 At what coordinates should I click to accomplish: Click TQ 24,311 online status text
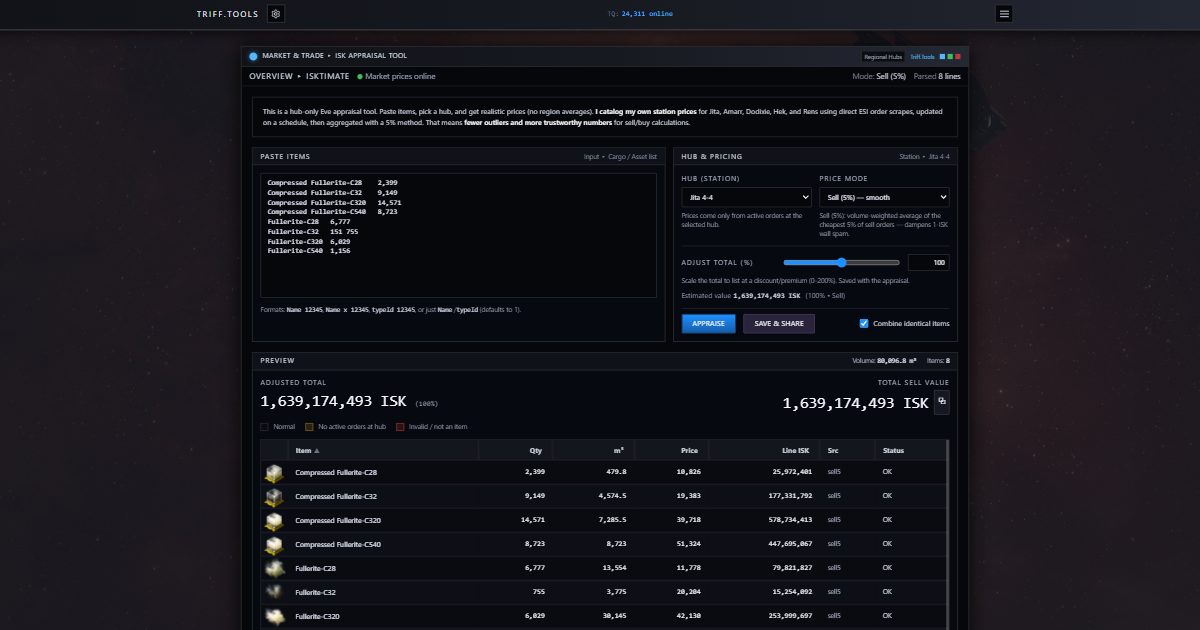640,14
